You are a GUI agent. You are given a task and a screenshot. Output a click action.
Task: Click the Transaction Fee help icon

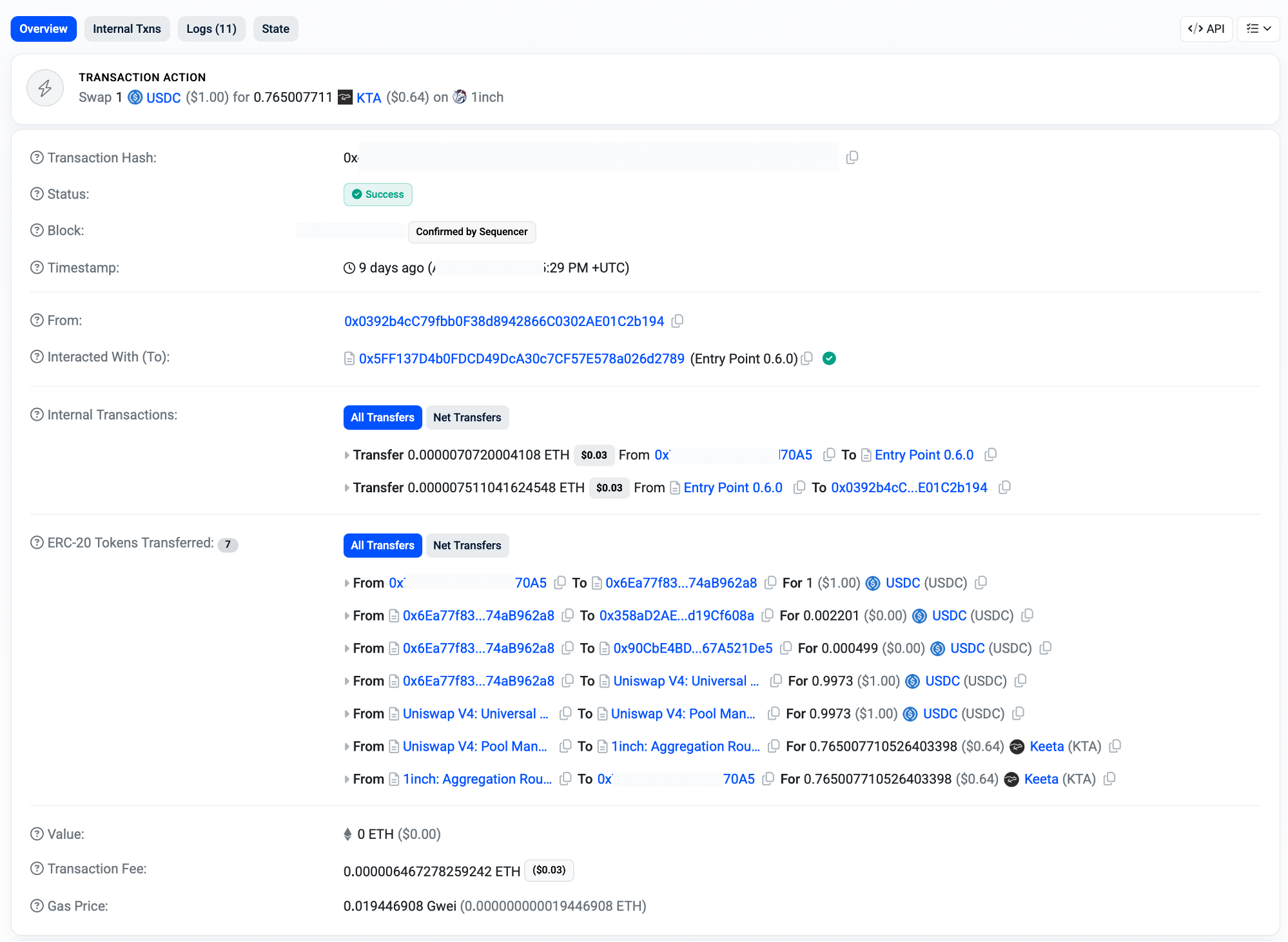coord(37,869)
